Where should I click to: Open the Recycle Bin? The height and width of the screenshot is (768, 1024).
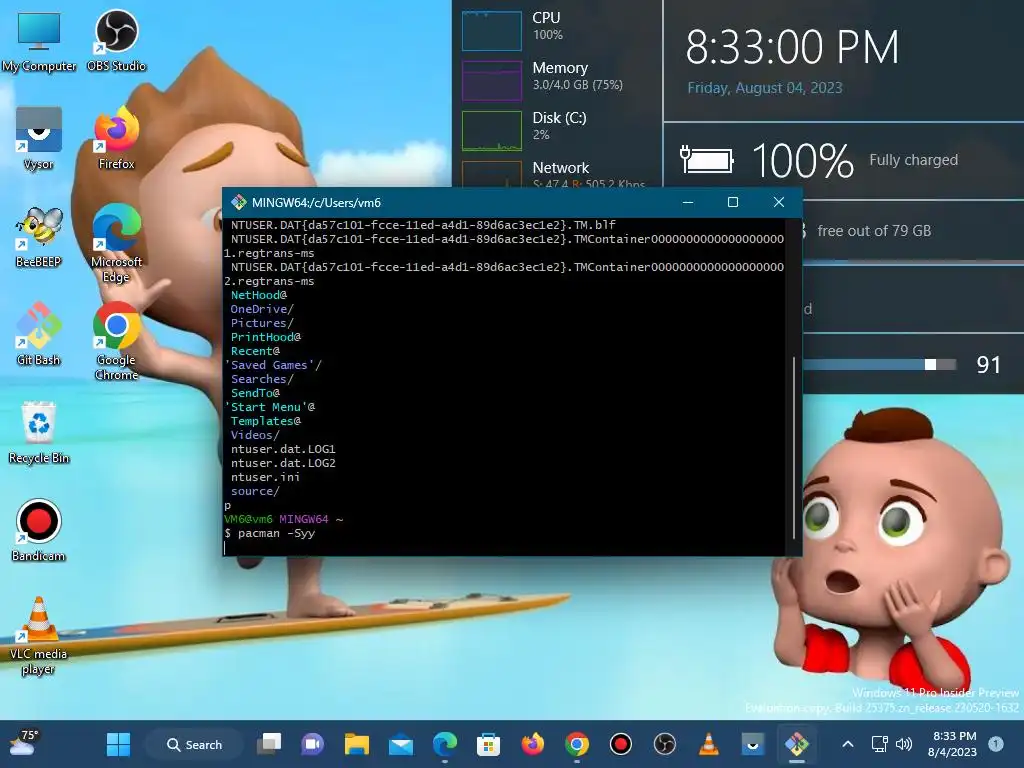pos(39,432)
